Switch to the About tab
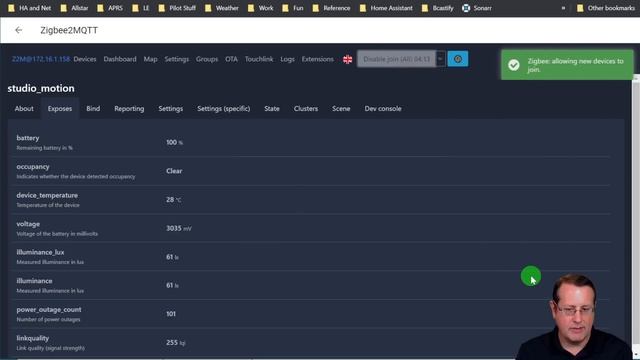The width and height of the screenshot is (640, 360). pyautogui.click(x=24, y=109)
